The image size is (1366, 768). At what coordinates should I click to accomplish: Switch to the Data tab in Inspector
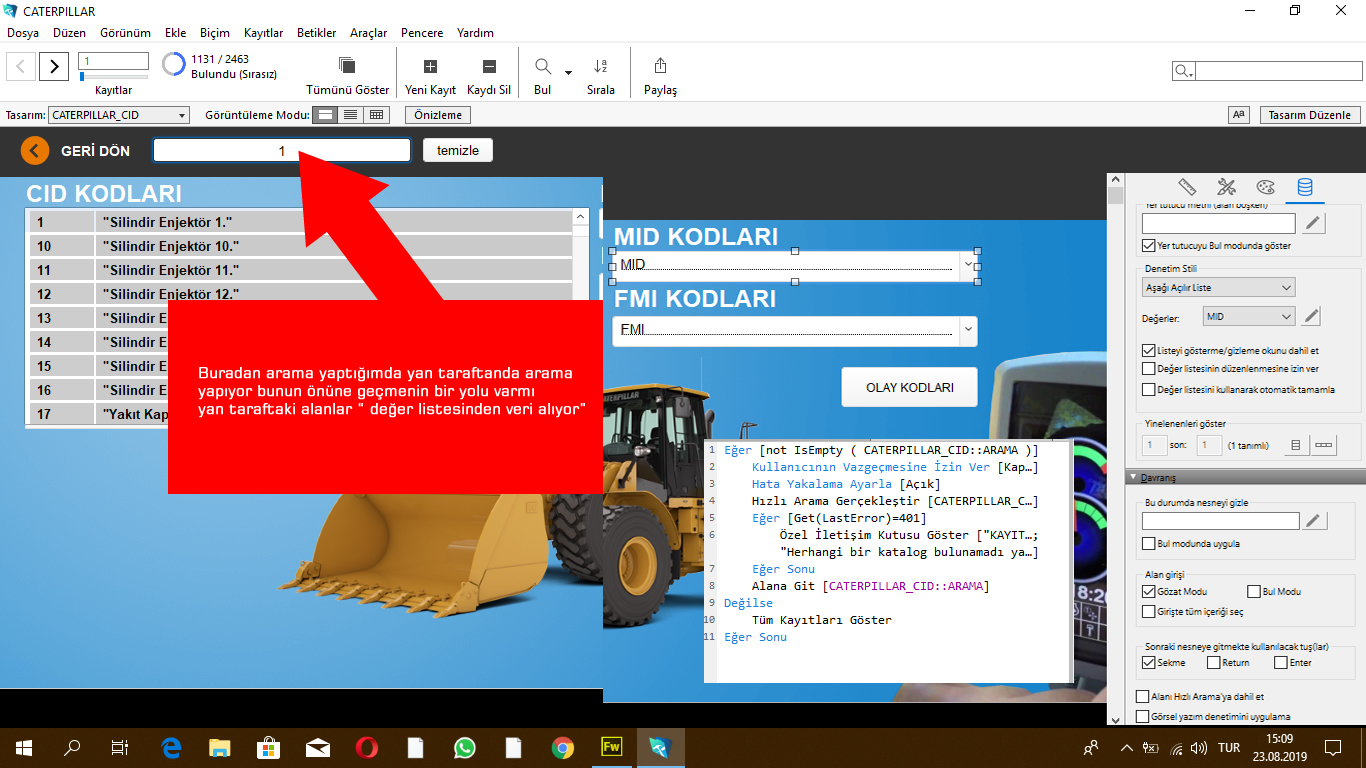(x=1304, y=187)
